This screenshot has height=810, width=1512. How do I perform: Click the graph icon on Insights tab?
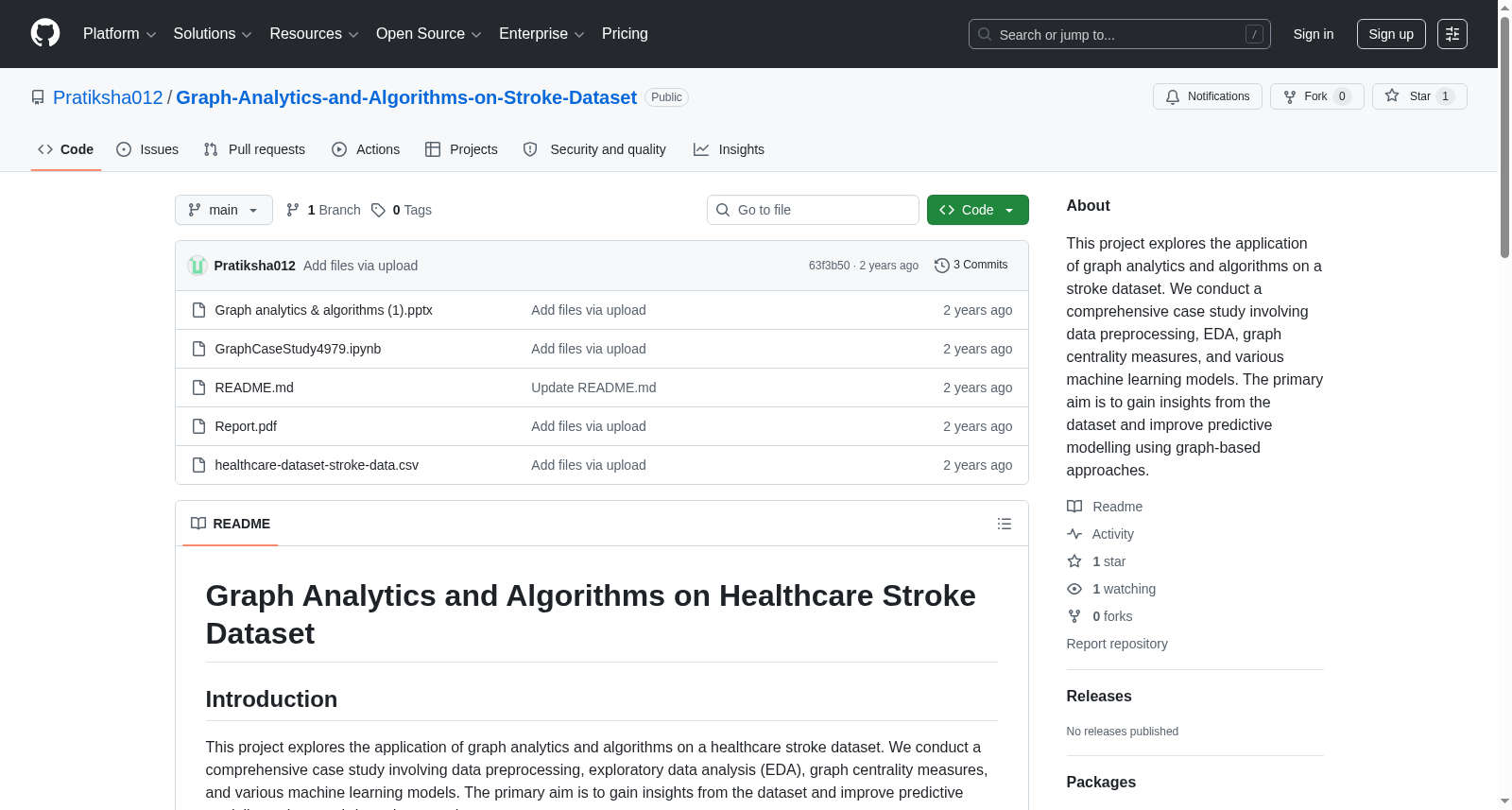(x=701, y=149)
